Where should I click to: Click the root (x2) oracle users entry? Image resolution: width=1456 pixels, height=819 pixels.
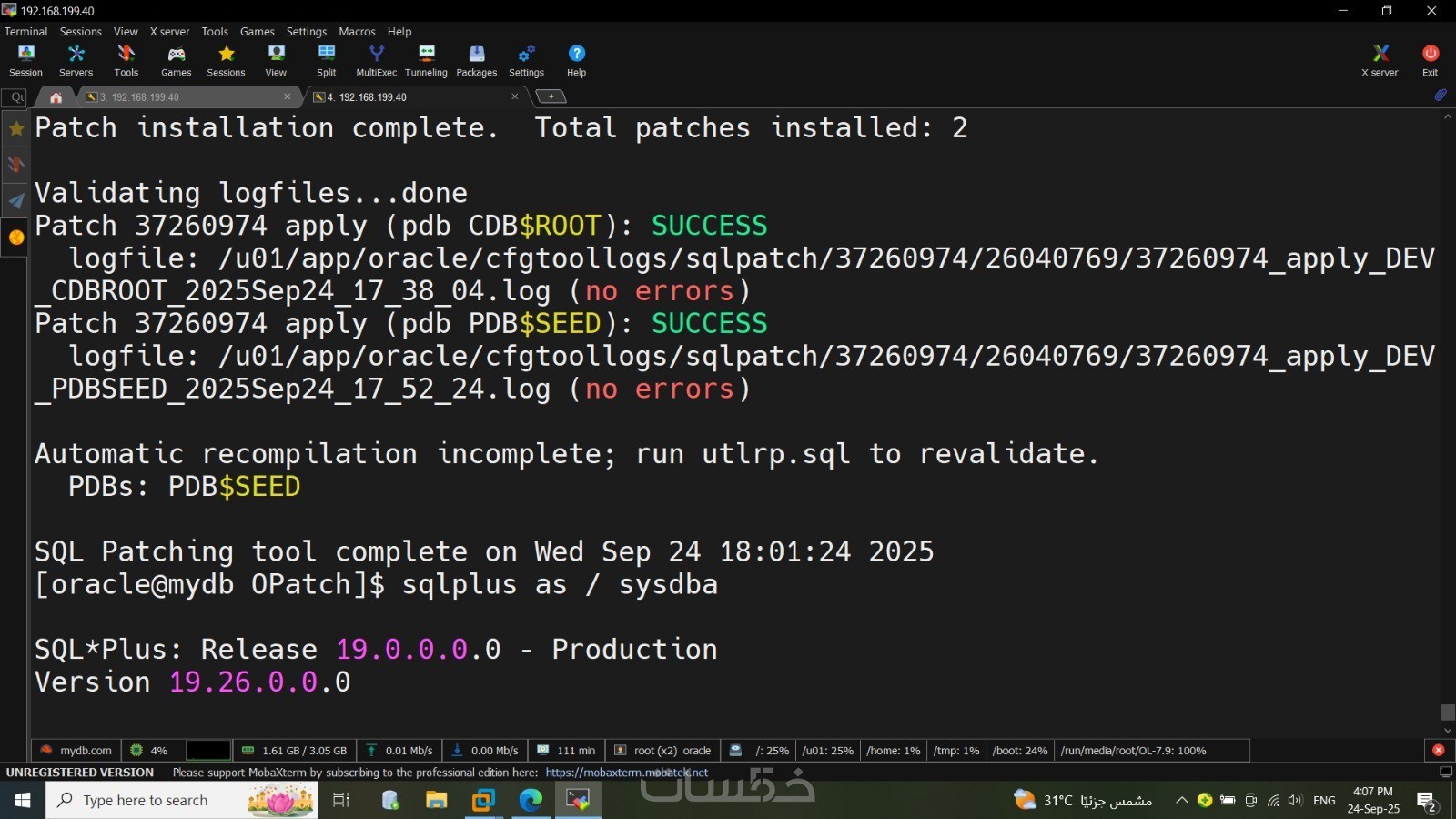point(662,751)
